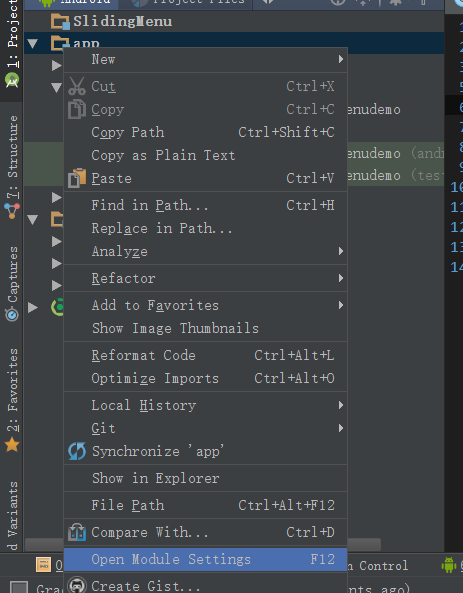The width and height of the screenshot is (463, 593).
Task: Click the Create Gist GitHub icon
Action: point(77,585)
